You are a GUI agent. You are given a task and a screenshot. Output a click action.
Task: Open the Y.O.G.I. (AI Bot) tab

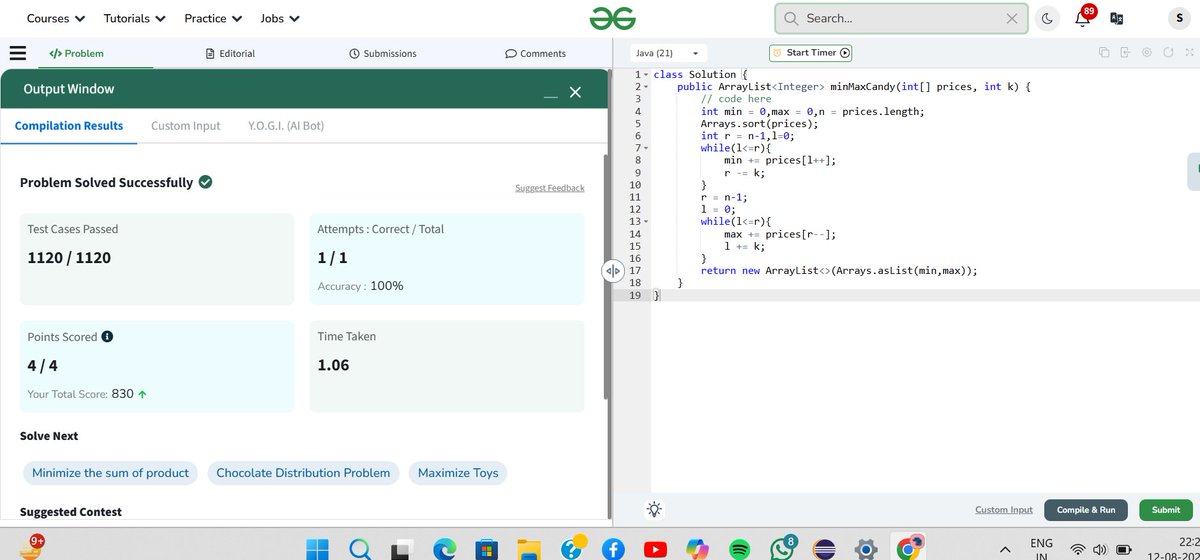tap(286, 126)
